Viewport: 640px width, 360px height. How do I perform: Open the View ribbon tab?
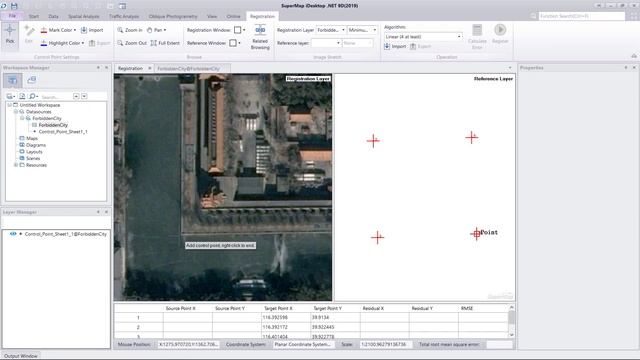pos(212,16)
